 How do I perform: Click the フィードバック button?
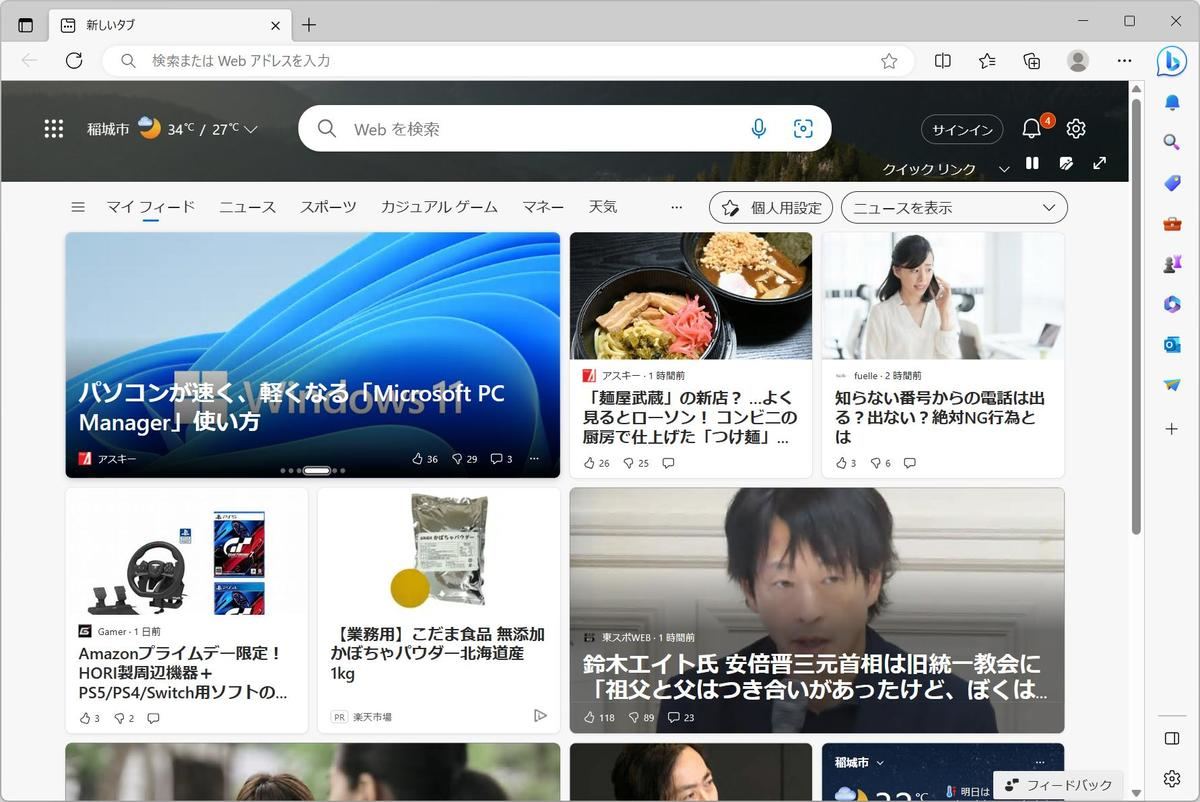pos(1059,785)
